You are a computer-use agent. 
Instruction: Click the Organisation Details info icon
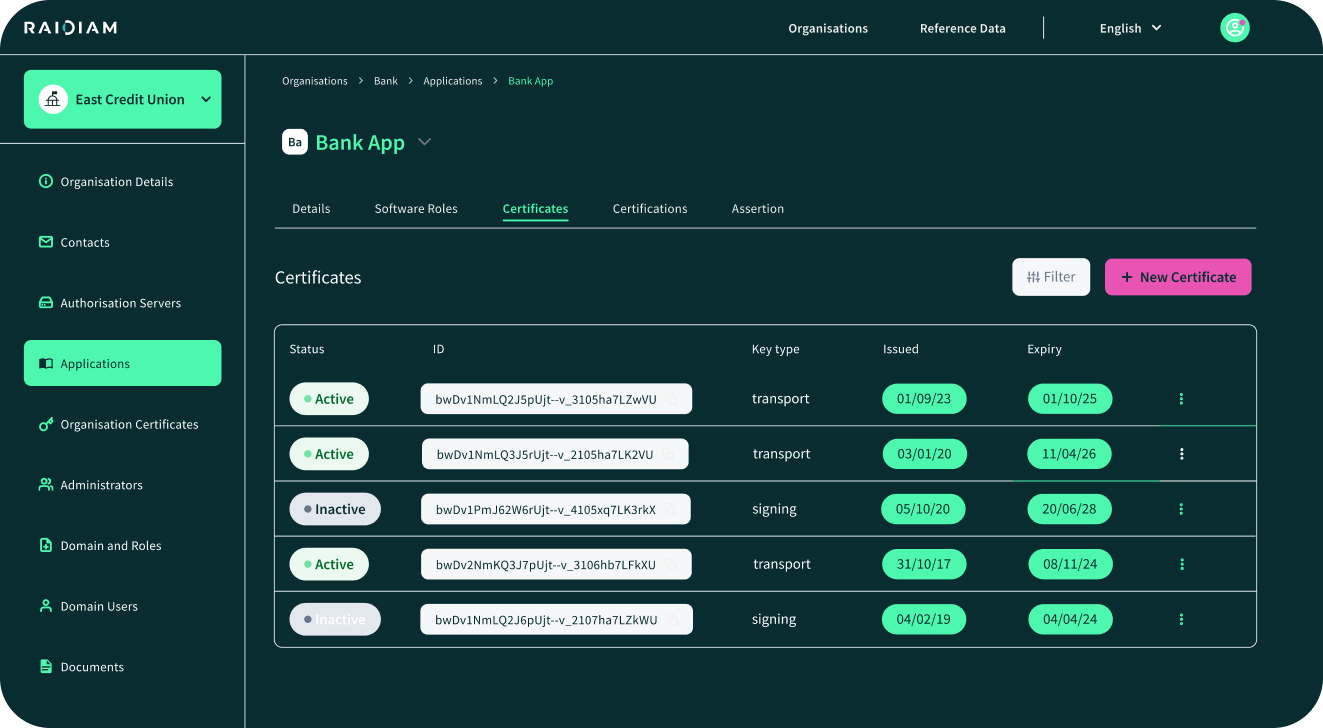pyautogui.click(x=45, y=182)
